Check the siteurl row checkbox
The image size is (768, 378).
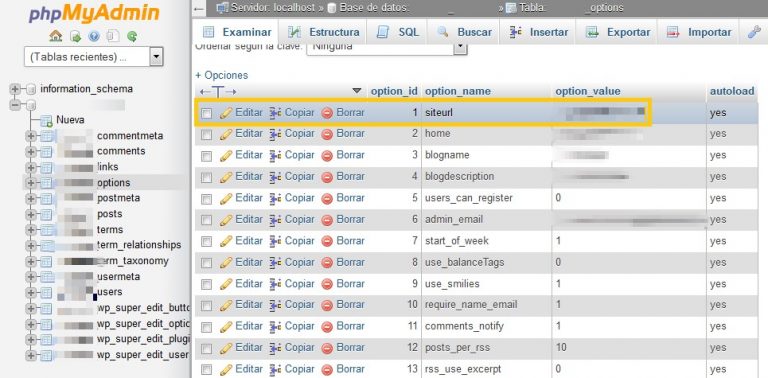[x=207, y=114]
